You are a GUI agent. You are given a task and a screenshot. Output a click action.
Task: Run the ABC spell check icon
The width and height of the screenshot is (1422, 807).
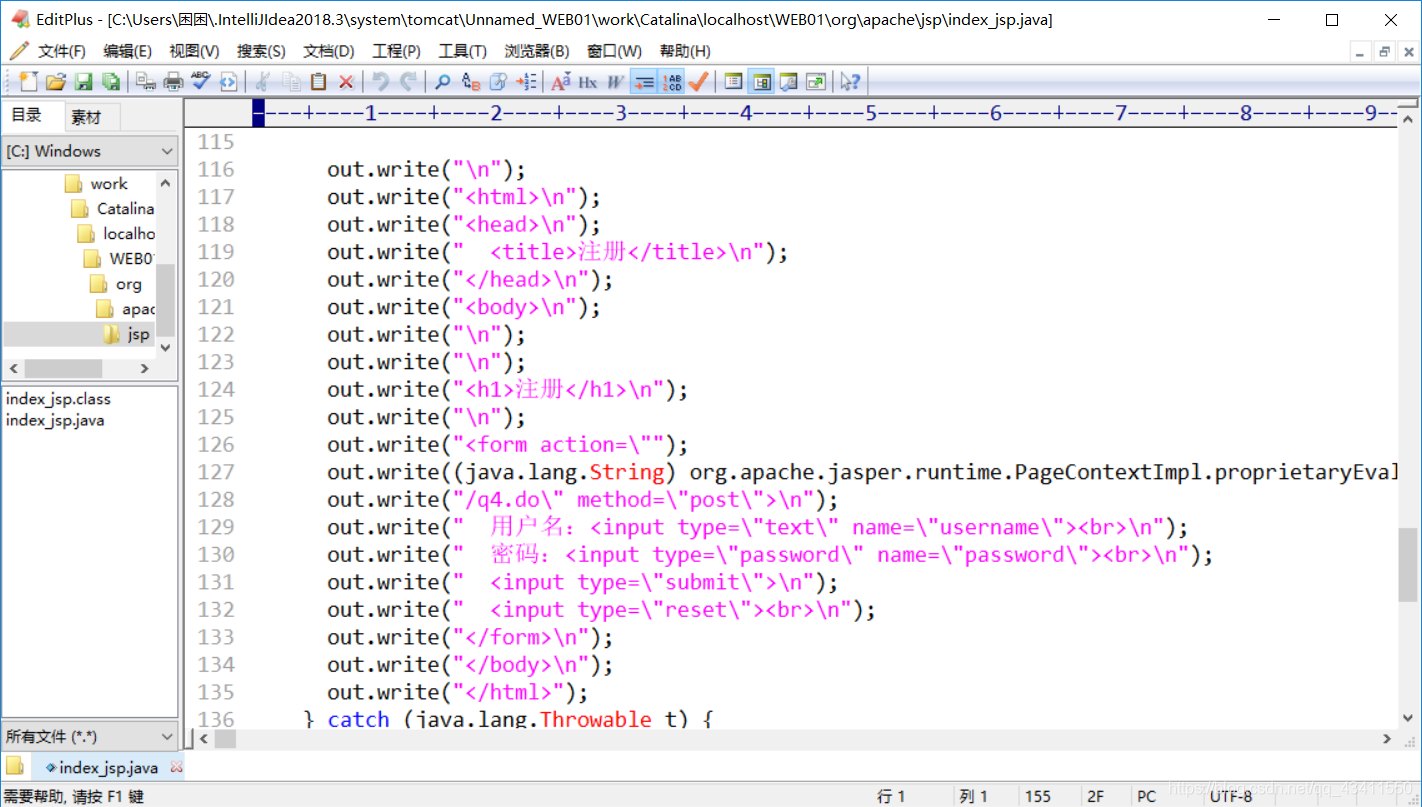tap(201, 82)
